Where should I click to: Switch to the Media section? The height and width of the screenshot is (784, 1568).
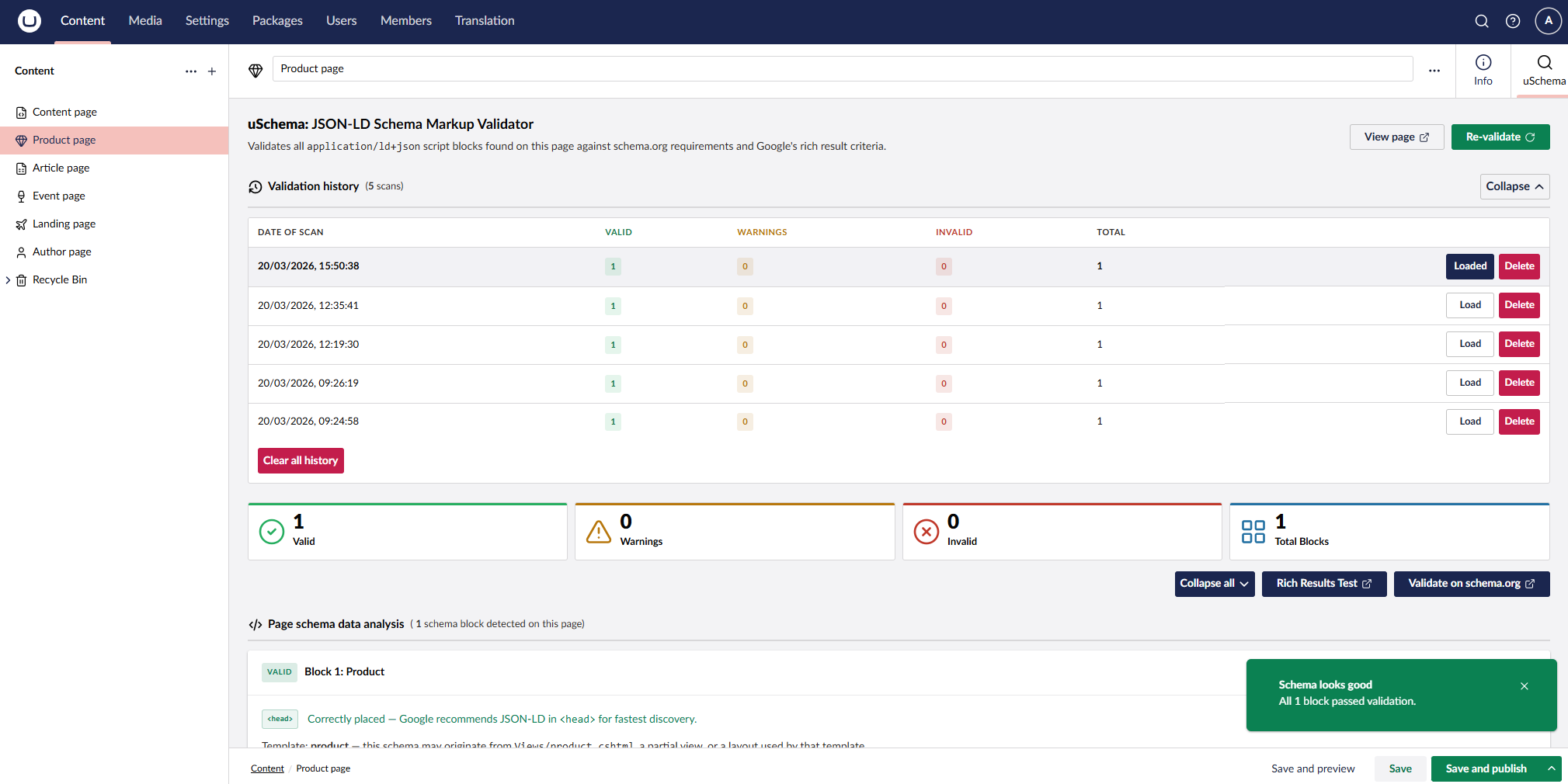point(144,21)
